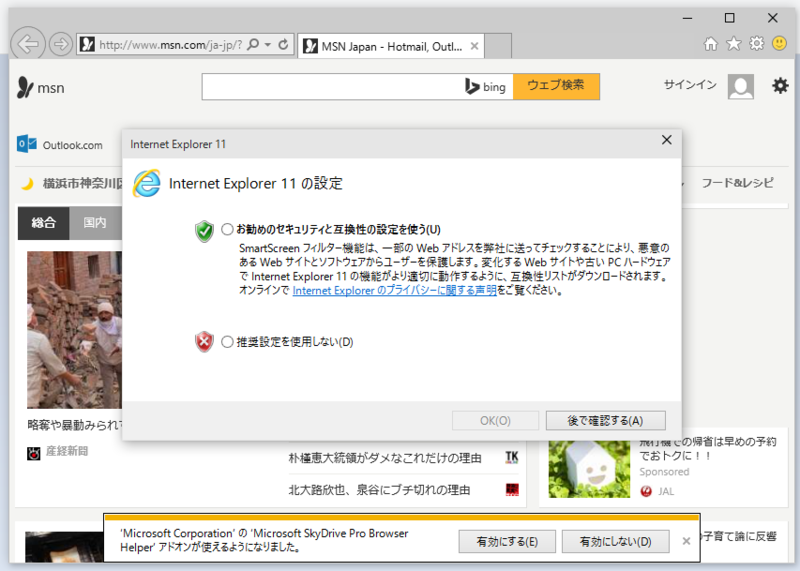Viewport: 800px width, 571px height.
Task: Open the フード&レシピ menu item
Action: (737, 183)
